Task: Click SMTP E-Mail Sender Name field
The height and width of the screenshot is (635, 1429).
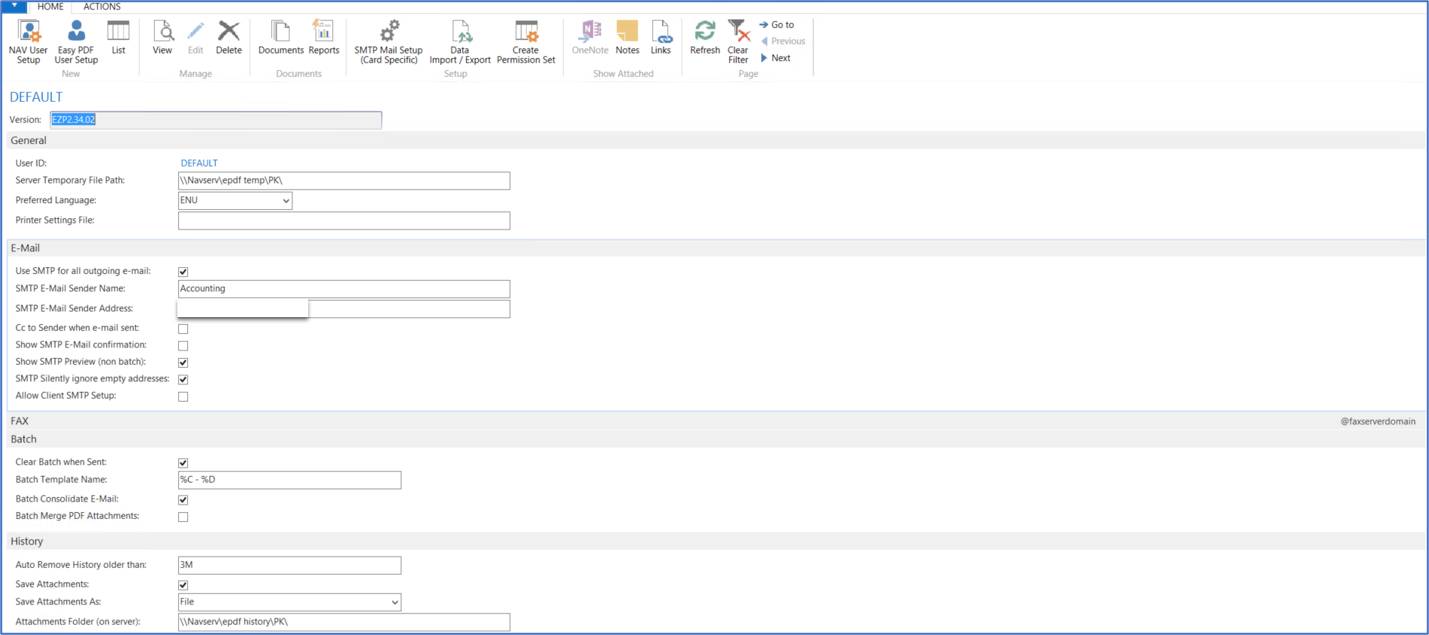Action: [344, 289]
